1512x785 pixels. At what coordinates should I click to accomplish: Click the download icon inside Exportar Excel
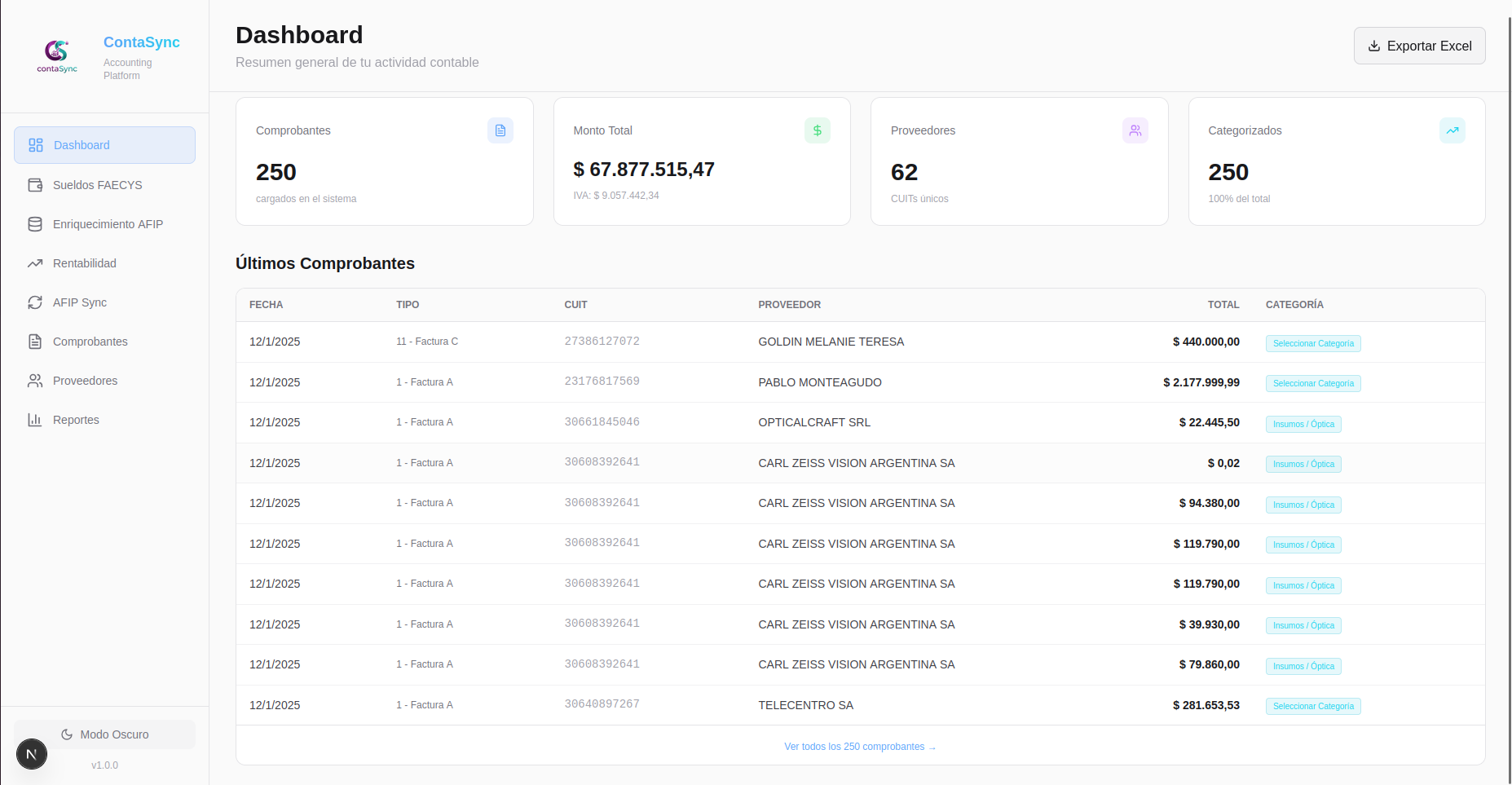pyautogui.click(x=1374, y=46)
